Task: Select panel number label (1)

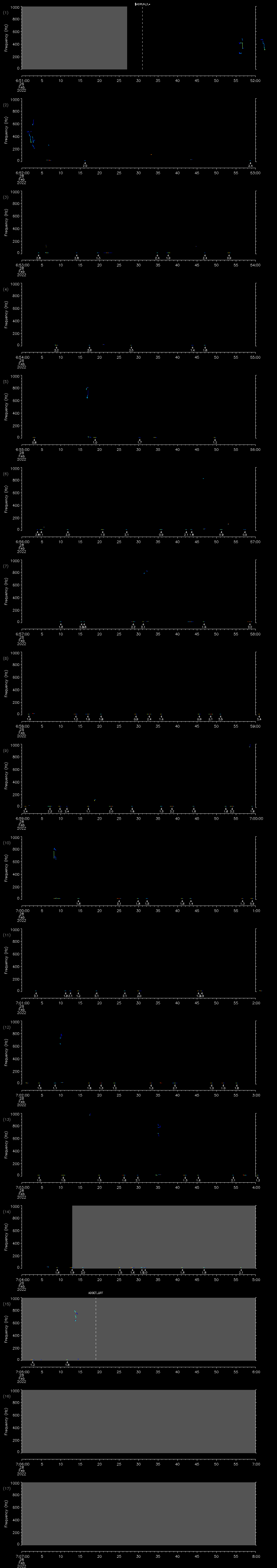Action: tap(5, 12)
